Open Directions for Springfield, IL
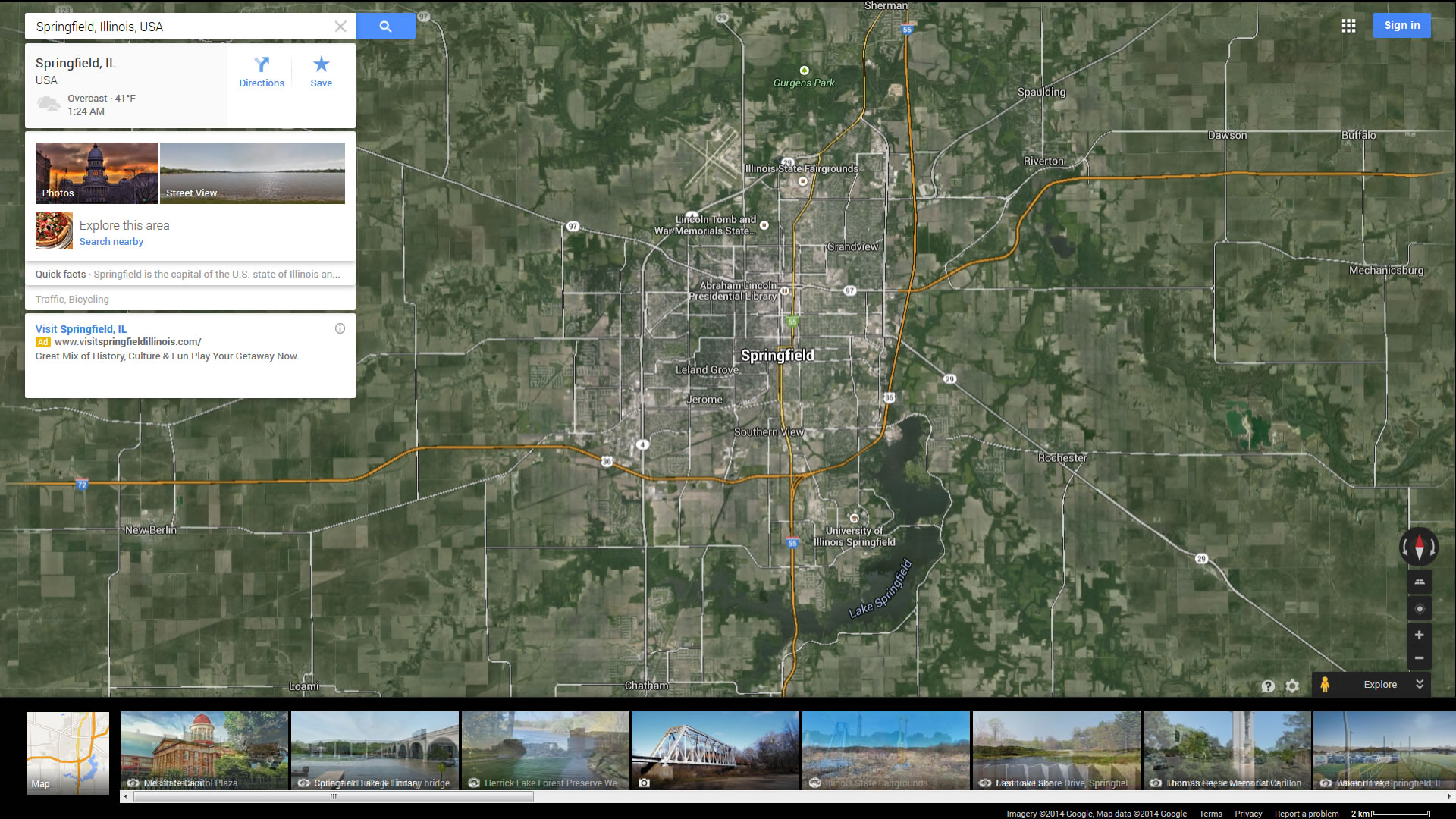 click(x=262, y=72)
